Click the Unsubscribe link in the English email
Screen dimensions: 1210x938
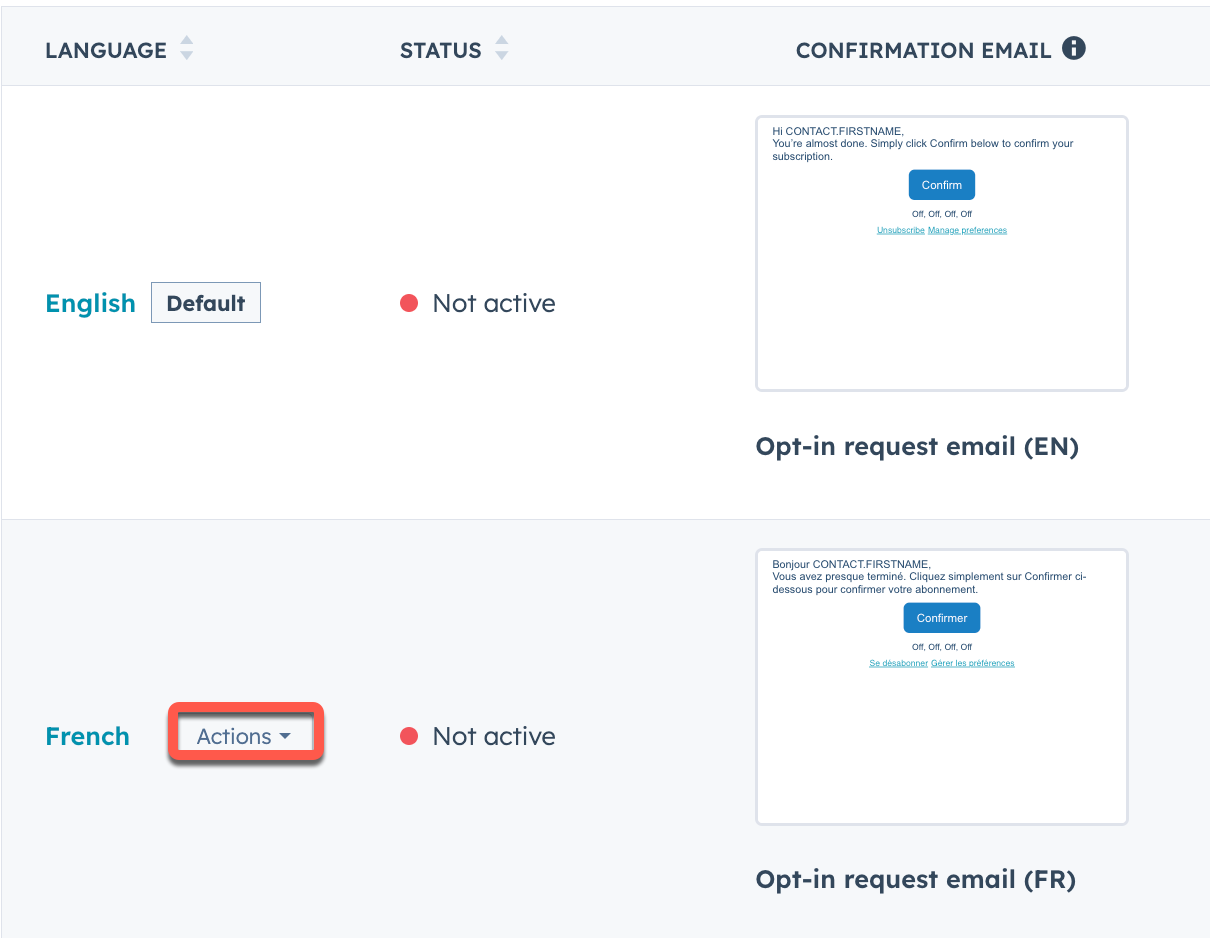pos(901,230)
